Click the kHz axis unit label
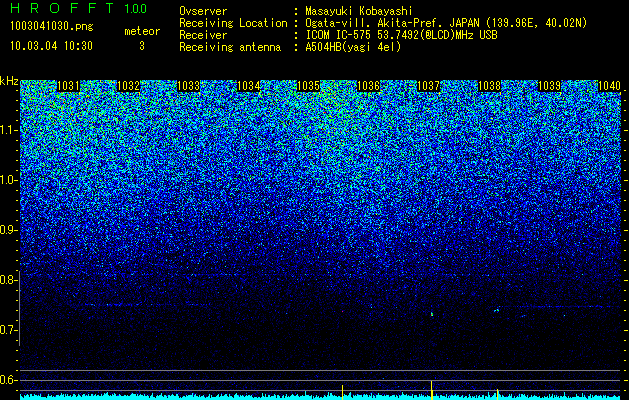 pos(9,81)
